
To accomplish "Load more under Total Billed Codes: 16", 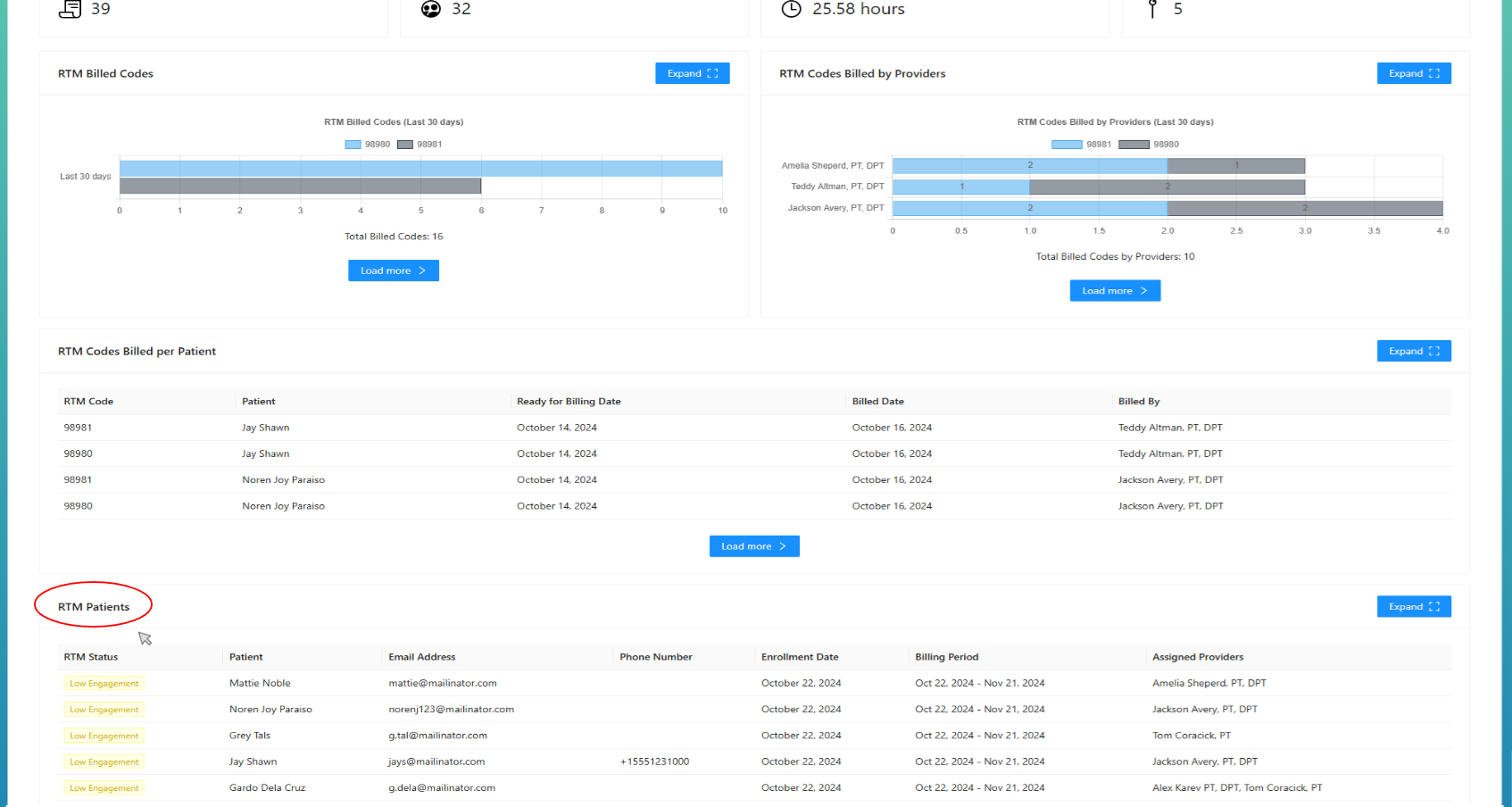I will tap(393, 270).
